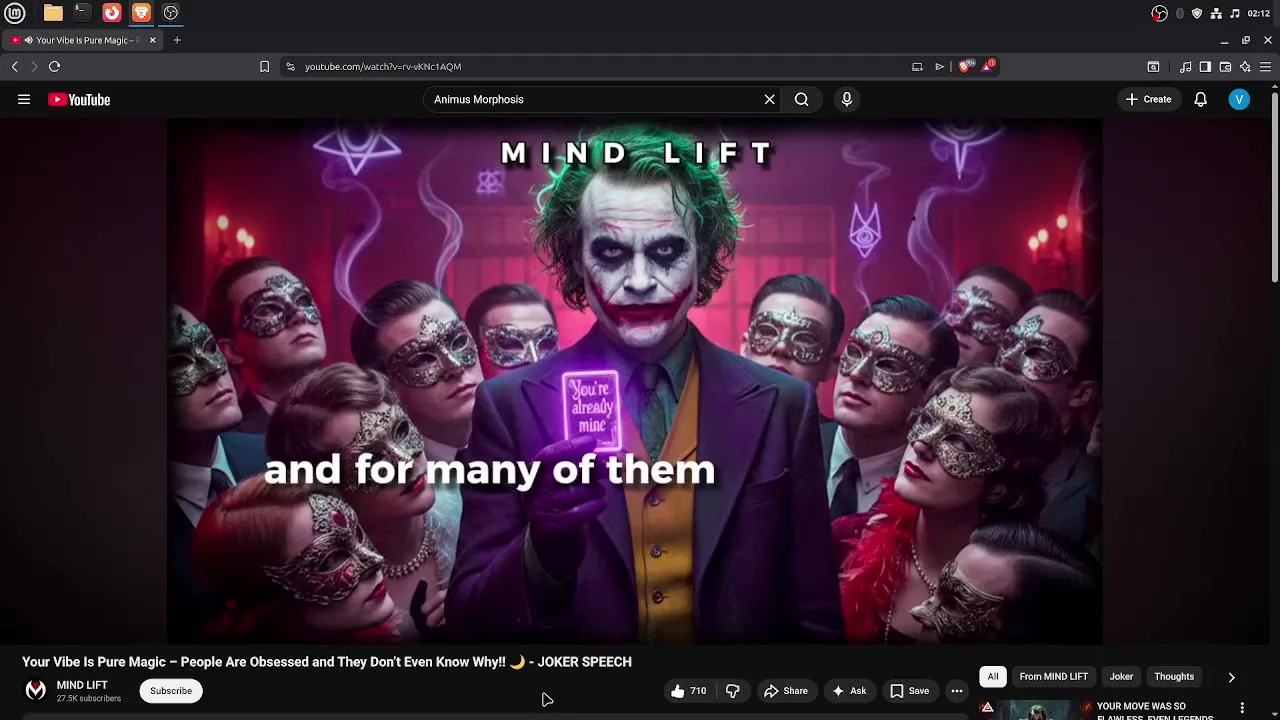1280x720 pixels.
Task: Open the music note tray applet
Action: point(1235,13)
